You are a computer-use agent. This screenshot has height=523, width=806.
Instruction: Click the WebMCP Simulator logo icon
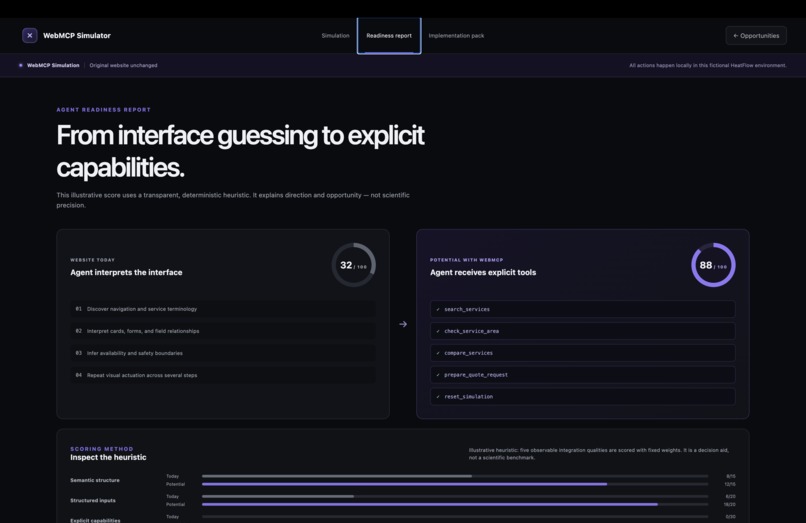tap(29, 35)
